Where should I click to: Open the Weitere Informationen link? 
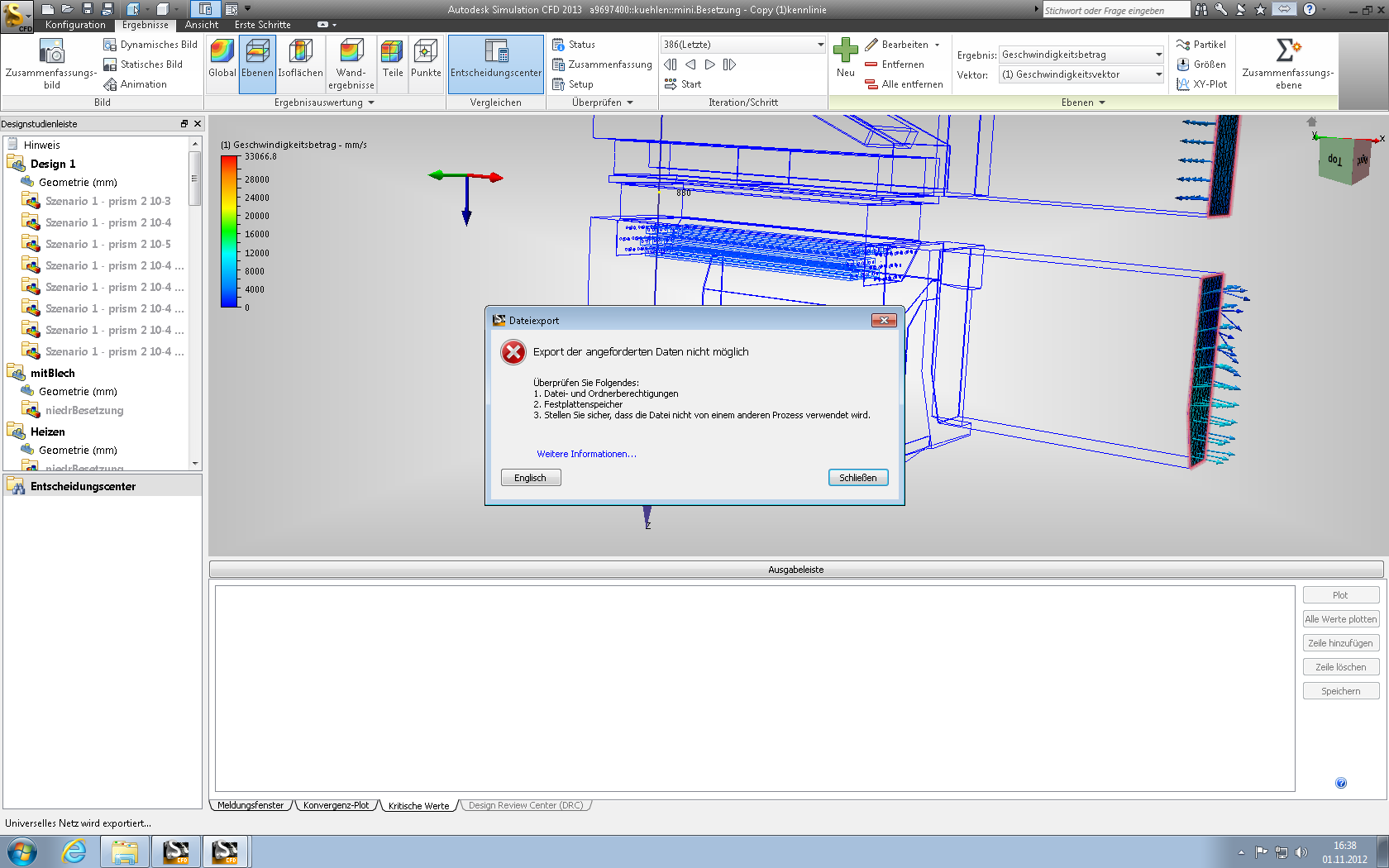pyautogui.click(x=586, y=454)
